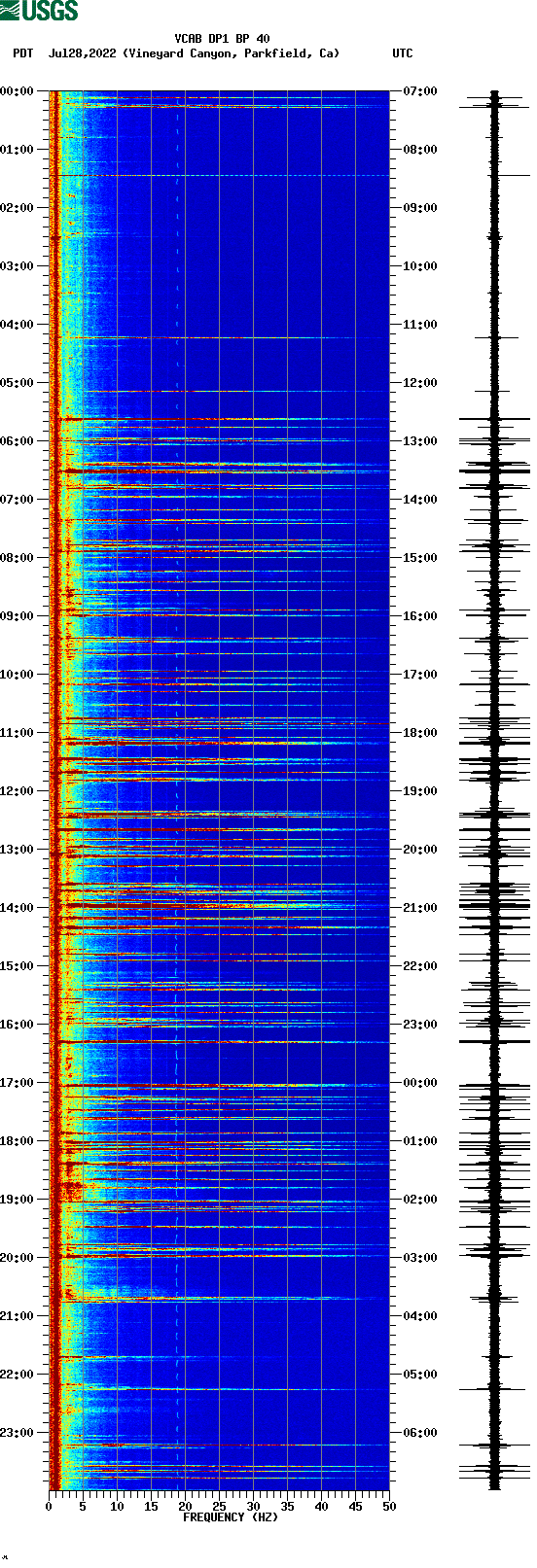Viewport: 537px width, 1568px height.
Task: Click the 18:00 UTC time label
Action: (420, 733)
